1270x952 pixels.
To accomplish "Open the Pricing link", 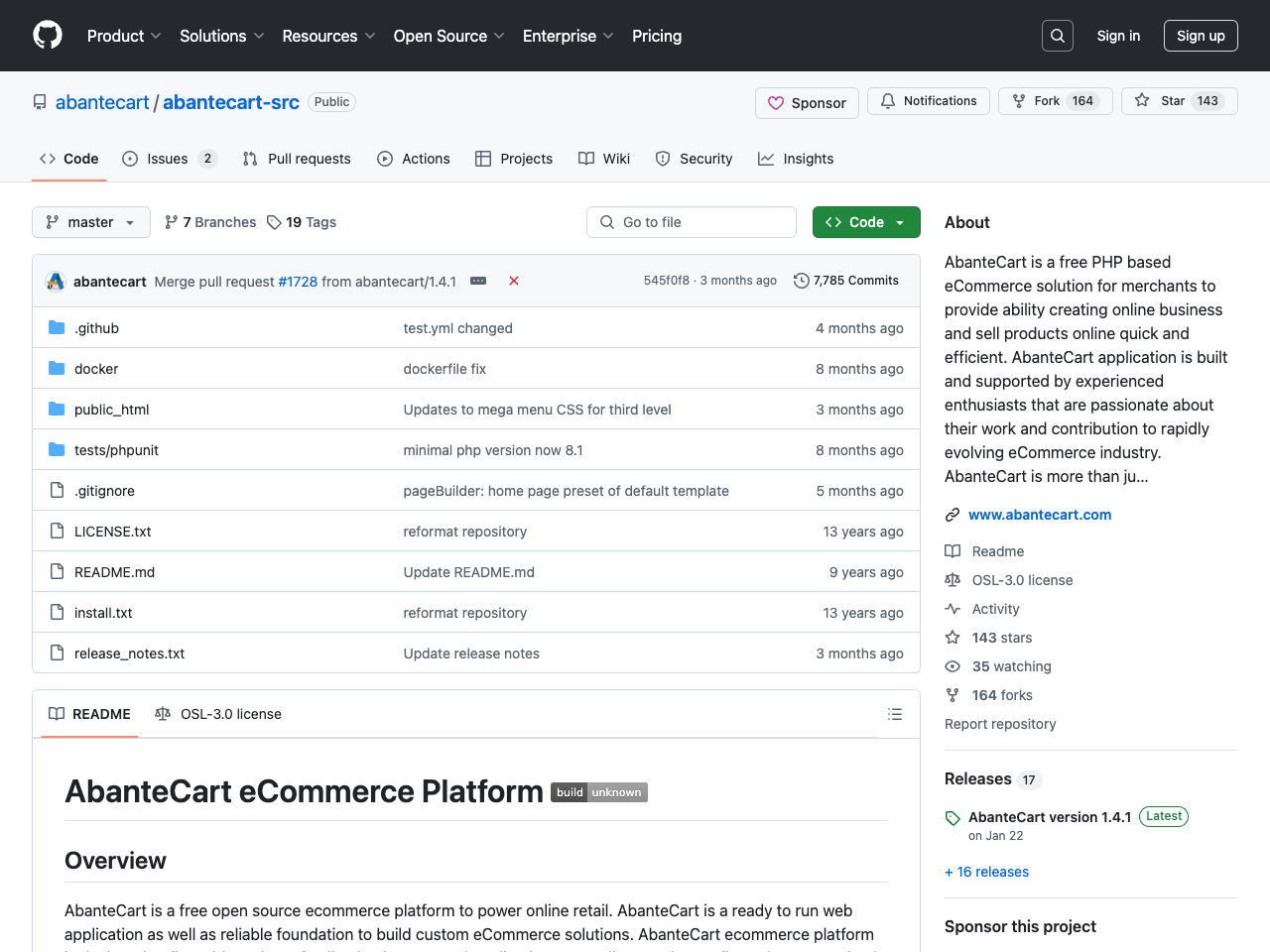I will pyautogui.click(x=657, y=36).
